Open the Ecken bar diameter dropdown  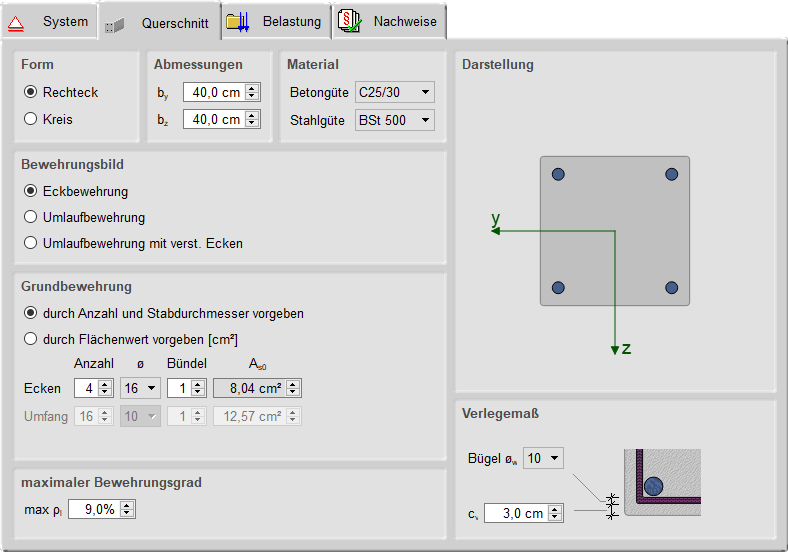pyautogui.click(x=152, y=388)
